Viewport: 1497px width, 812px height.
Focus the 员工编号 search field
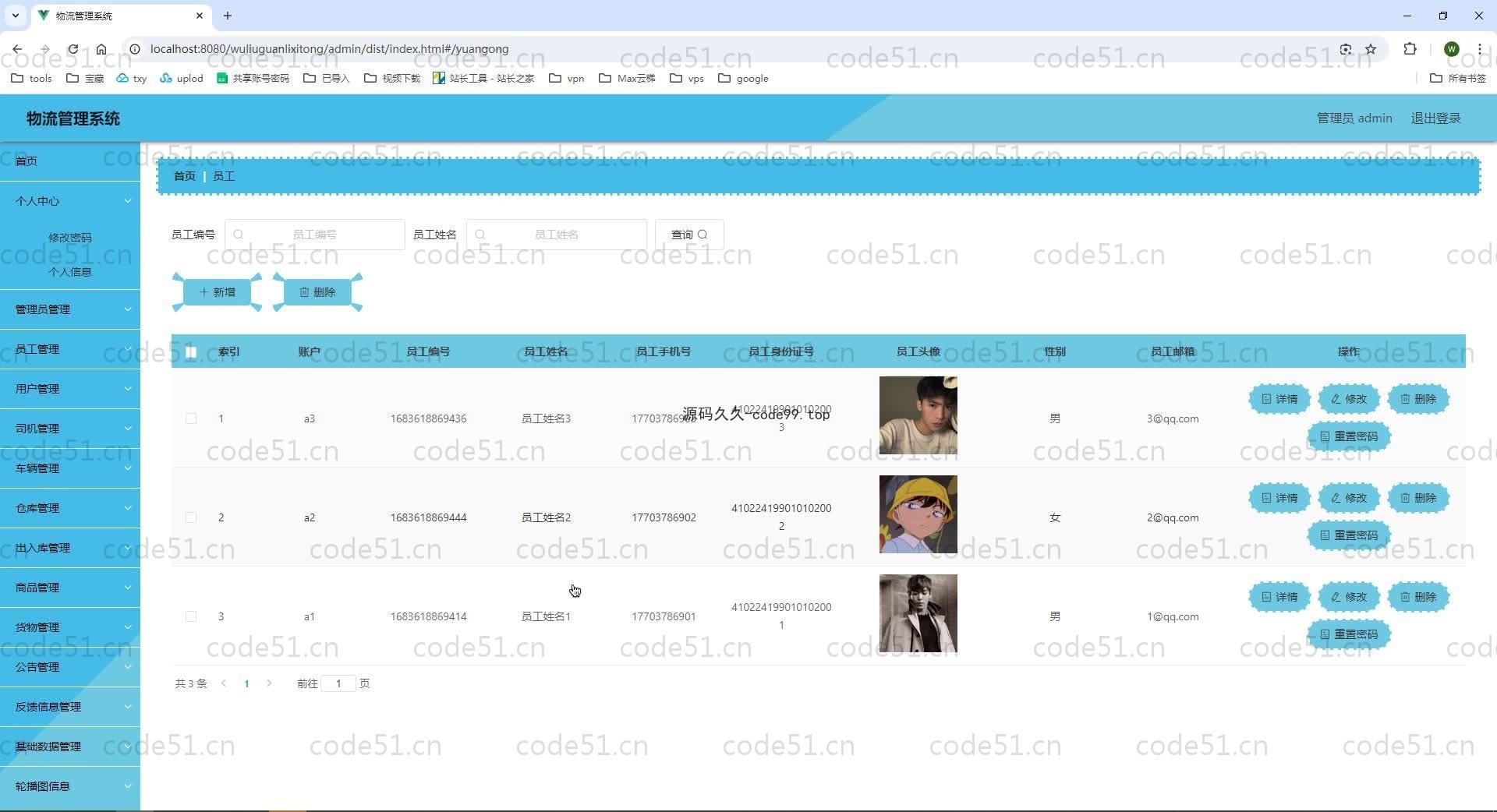click(x=315, y=235)
